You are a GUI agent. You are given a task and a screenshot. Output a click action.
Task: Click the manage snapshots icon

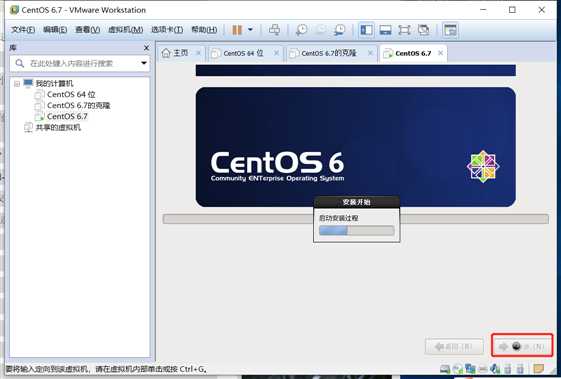click(339, 30)
